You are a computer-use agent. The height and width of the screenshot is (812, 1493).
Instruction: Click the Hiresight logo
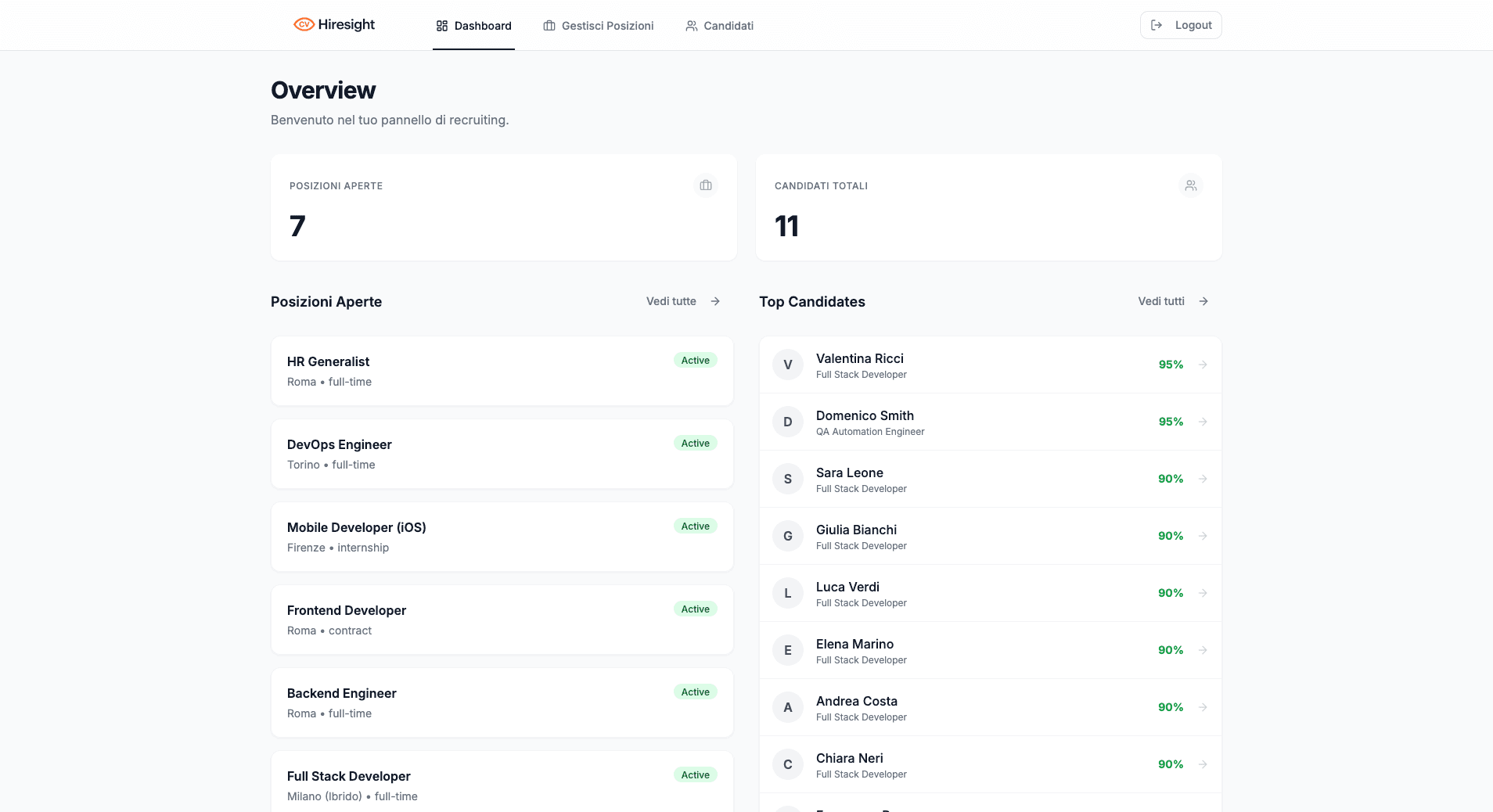(334, 25)
